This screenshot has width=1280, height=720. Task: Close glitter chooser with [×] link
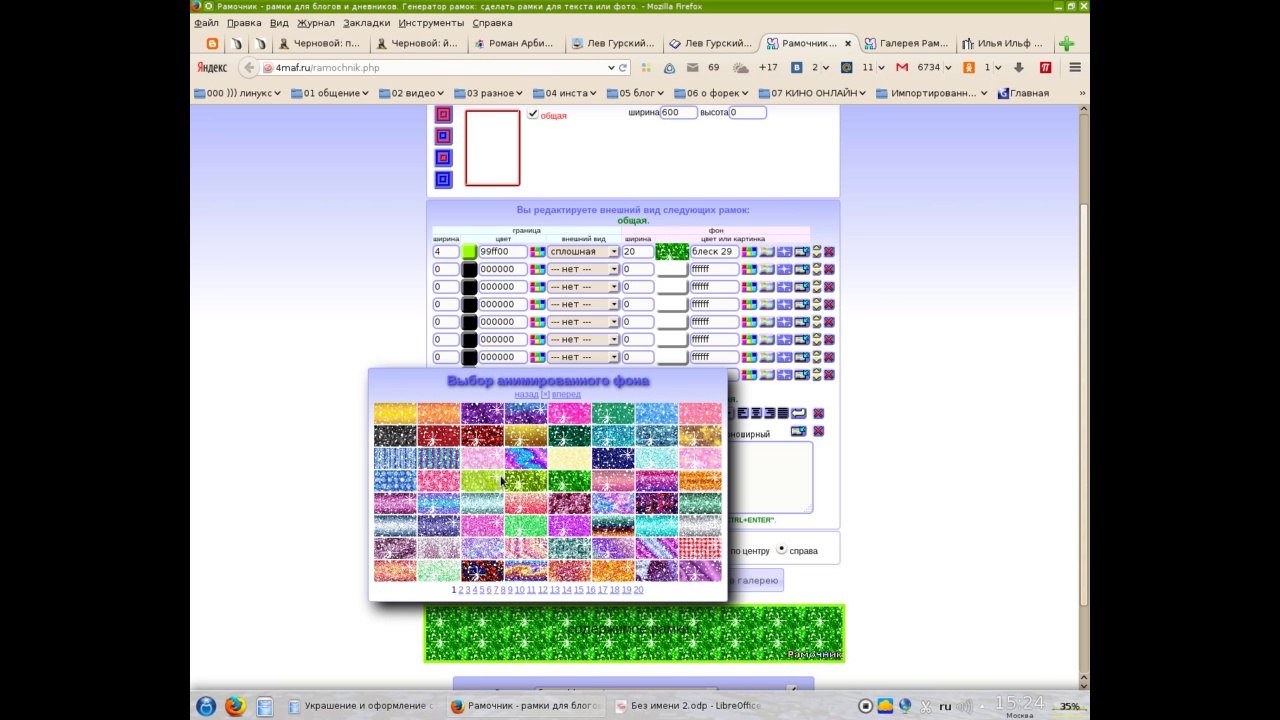pyautogui.click(x=545, y=394)
